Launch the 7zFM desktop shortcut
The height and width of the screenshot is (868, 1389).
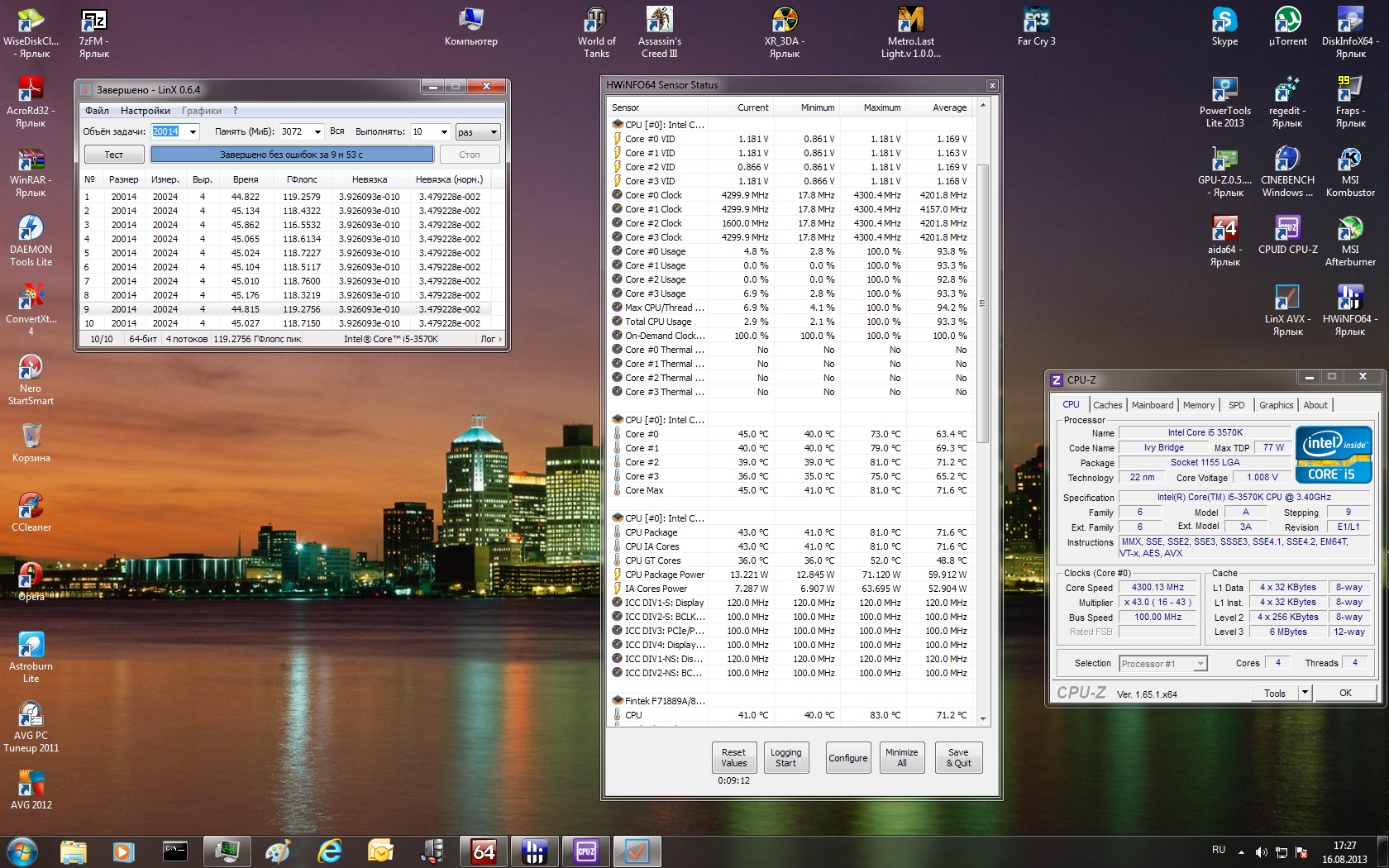click(x=94, y=33)
